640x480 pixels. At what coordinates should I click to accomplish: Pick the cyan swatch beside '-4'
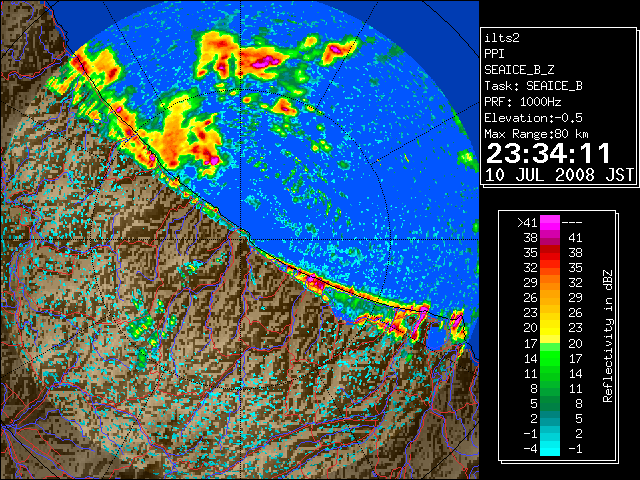[550, 448]
